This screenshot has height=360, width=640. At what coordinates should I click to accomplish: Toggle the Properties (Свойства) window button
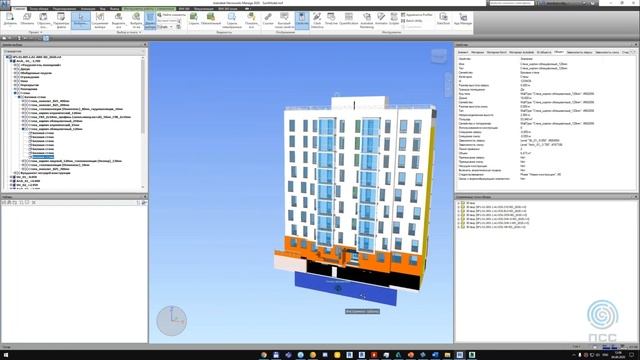pos(302,20)
